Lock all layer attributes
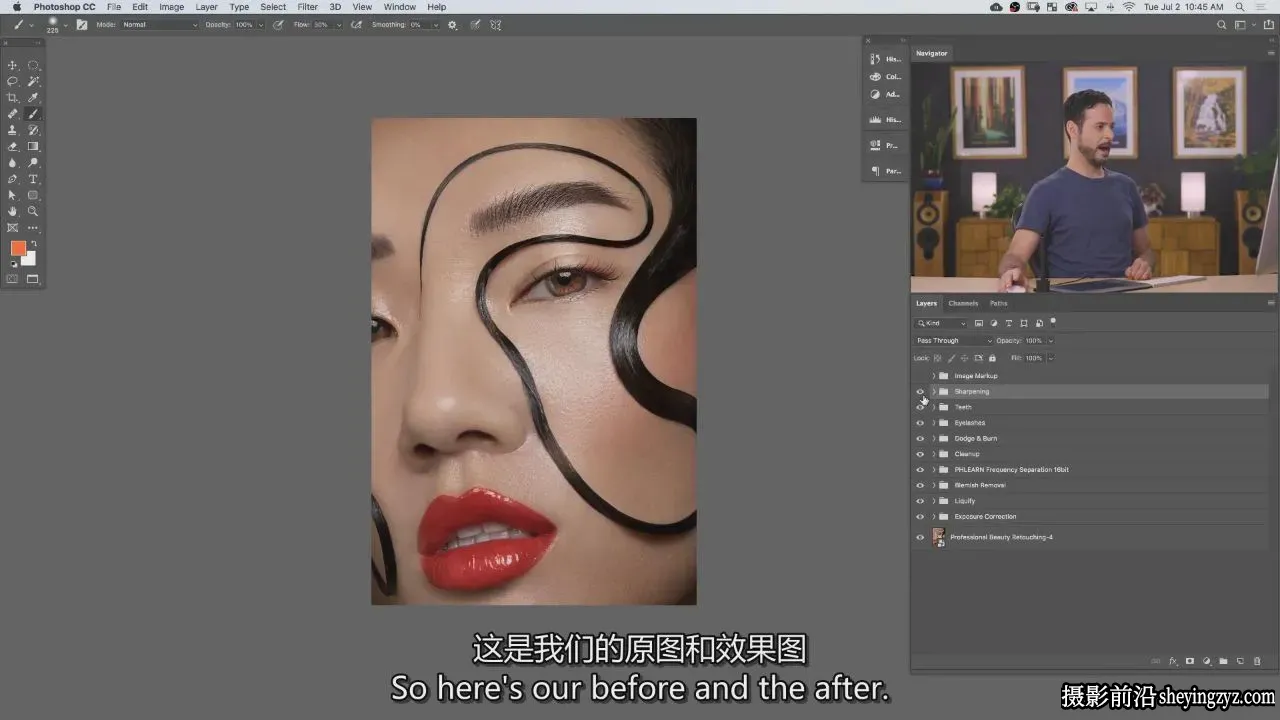The height and width of the screenshot is (720, 1280). click(992, 357)
